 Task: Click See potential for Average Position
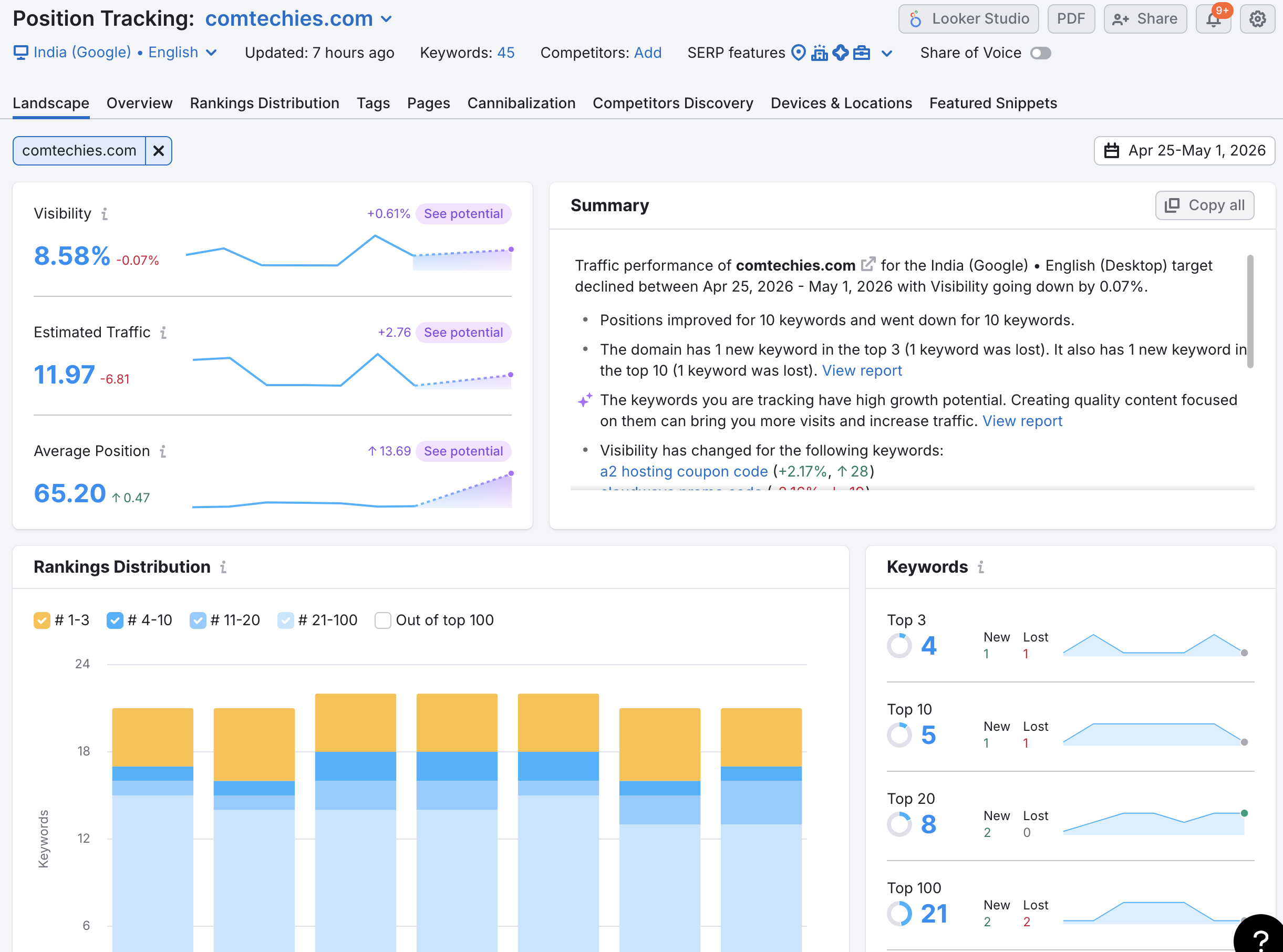click(x=463, y=451)
